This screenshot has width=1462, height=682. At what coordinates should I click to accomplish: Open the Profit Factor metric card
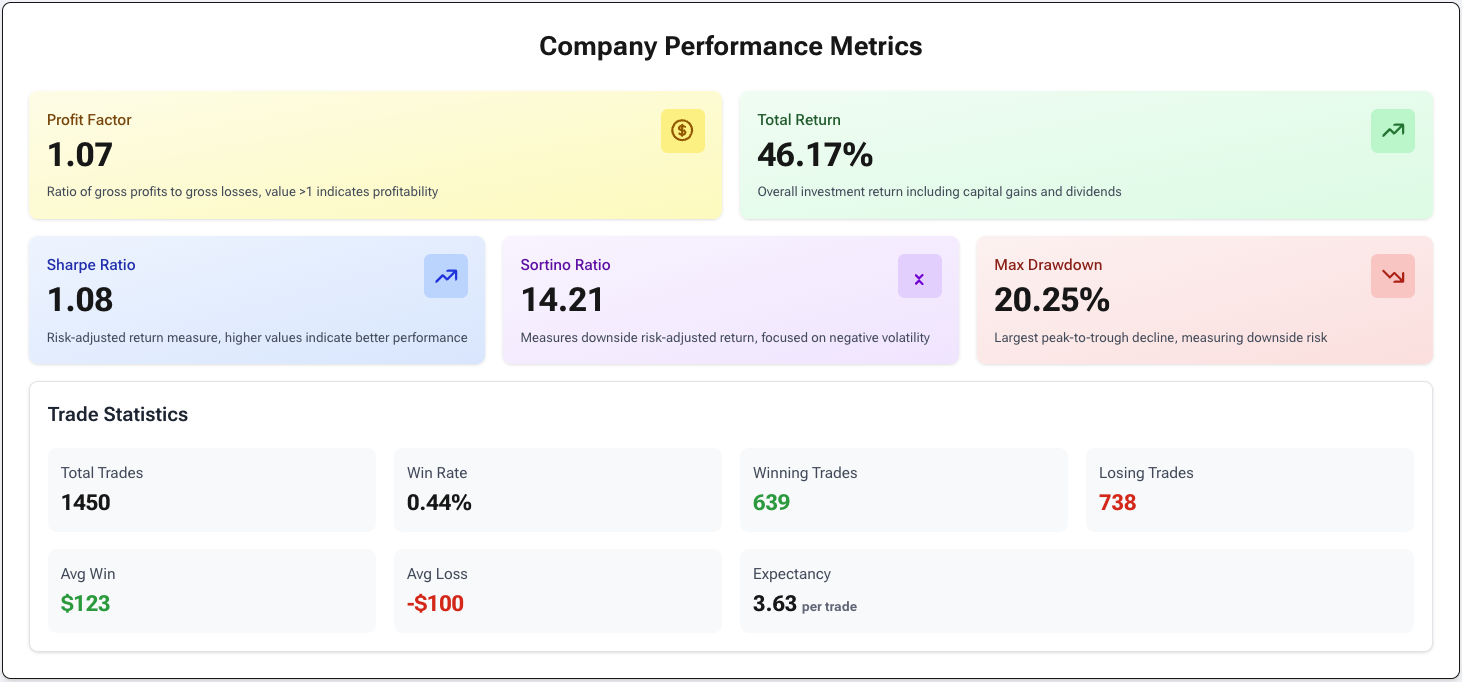coord(375,155)
